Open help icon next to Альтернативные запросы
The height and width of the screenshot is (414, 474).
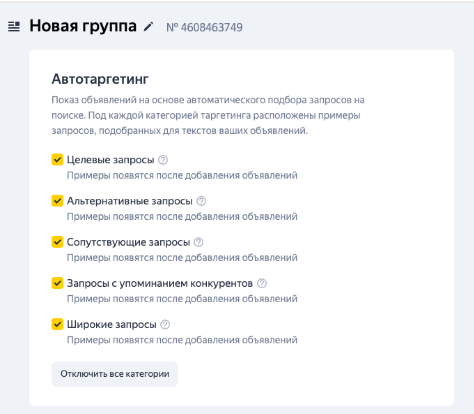(201, 201)
